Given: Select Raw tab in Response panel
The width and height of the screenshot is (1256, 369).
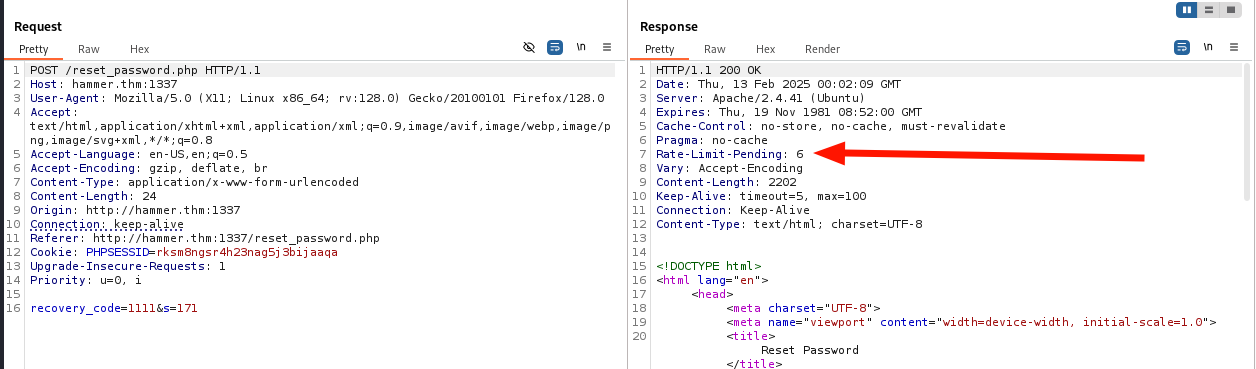Looking at the screenshot, I should 715,49.
